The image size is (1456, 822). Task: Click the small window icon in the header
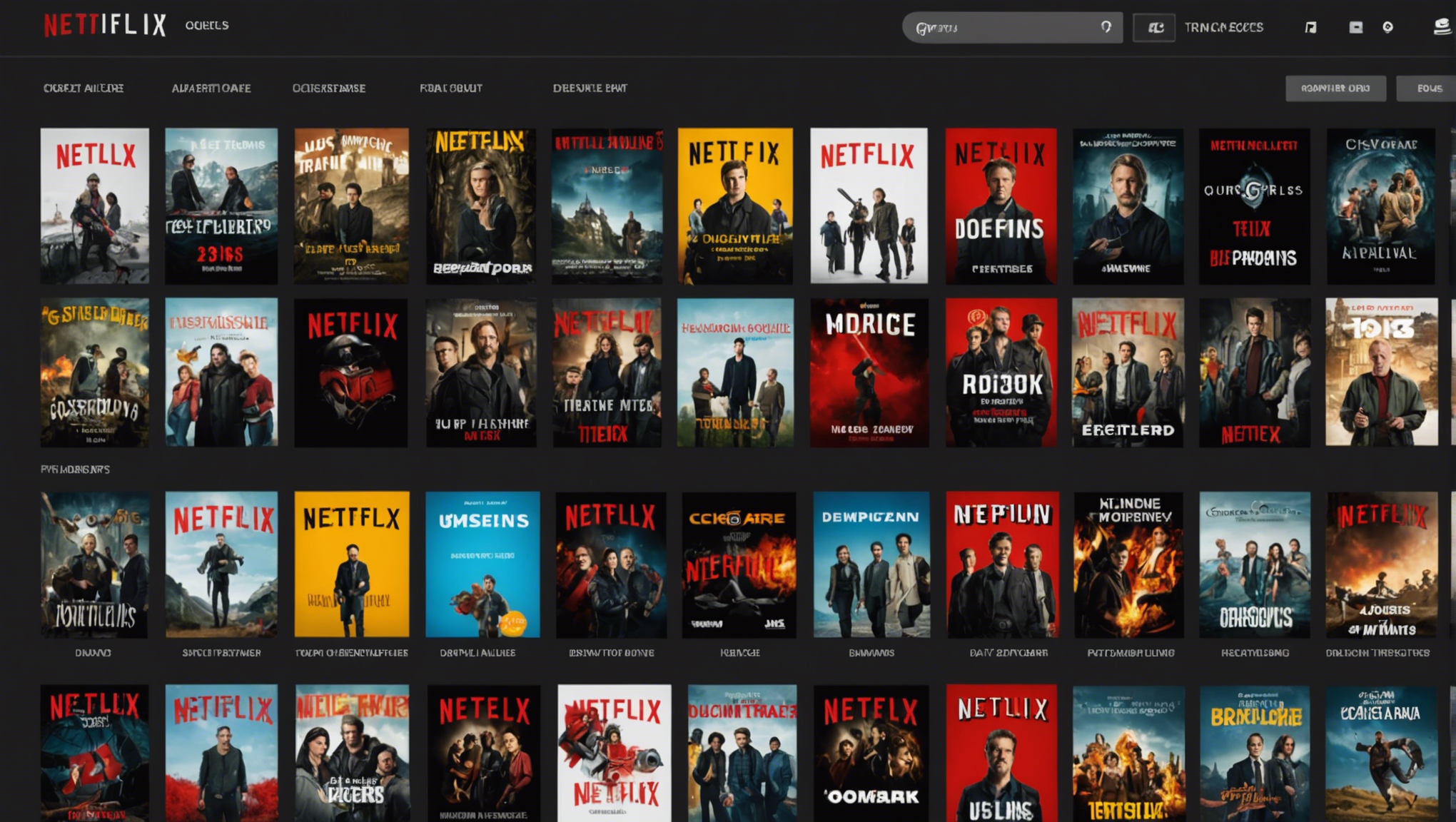pyautogui.click(x=1355, y=27)
